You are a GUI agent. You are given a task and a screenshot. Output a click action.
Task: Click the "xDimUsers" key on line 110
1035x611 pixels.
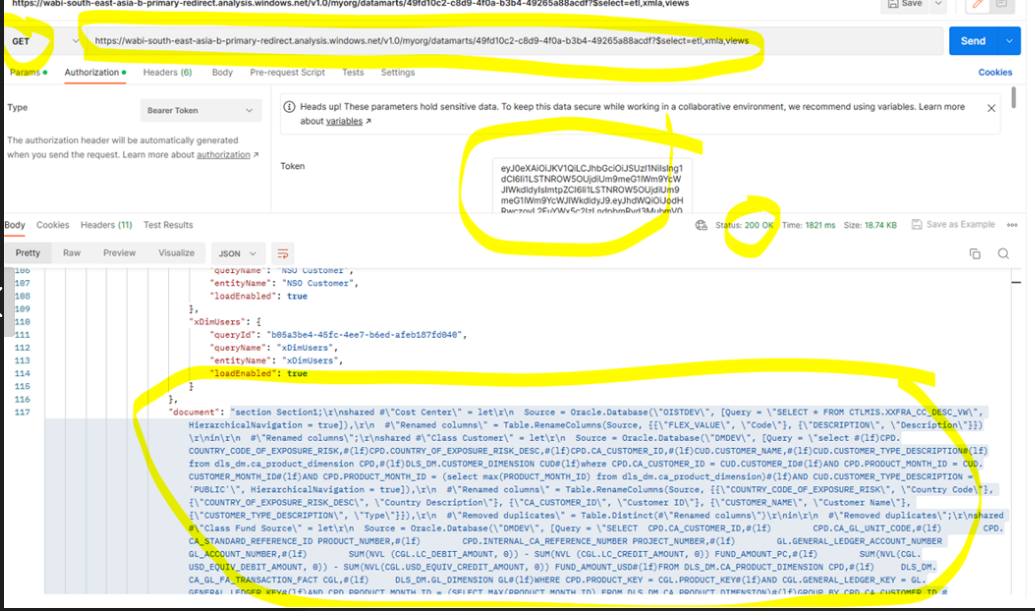215,321
